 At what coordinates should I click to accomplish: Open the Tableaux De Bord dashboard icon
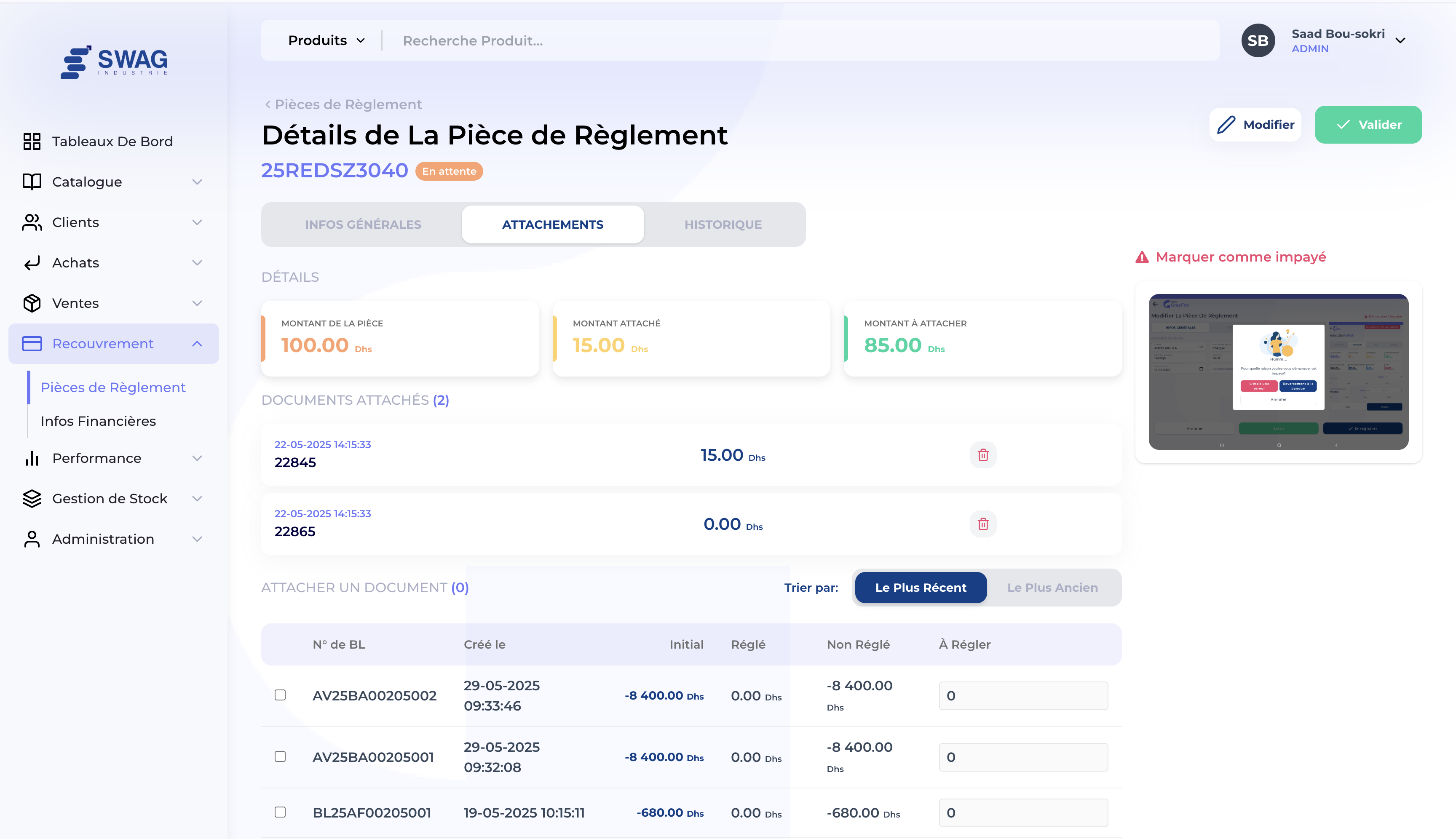(x=32, y=141)
